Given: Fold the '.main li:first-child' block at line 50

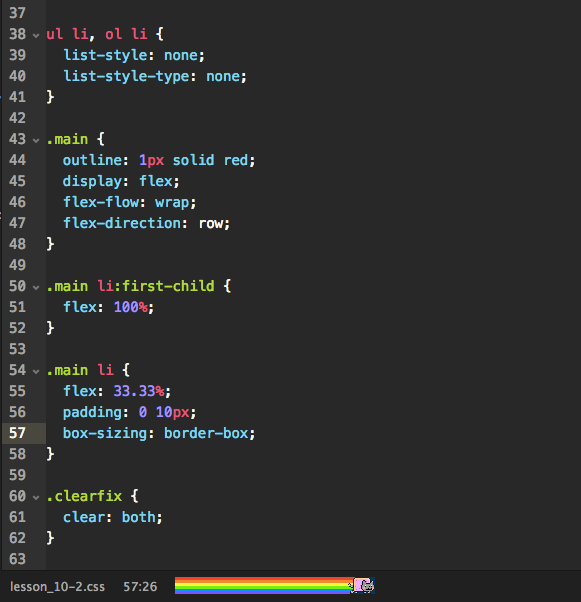Looking at the screenshot, I should 36,287.
